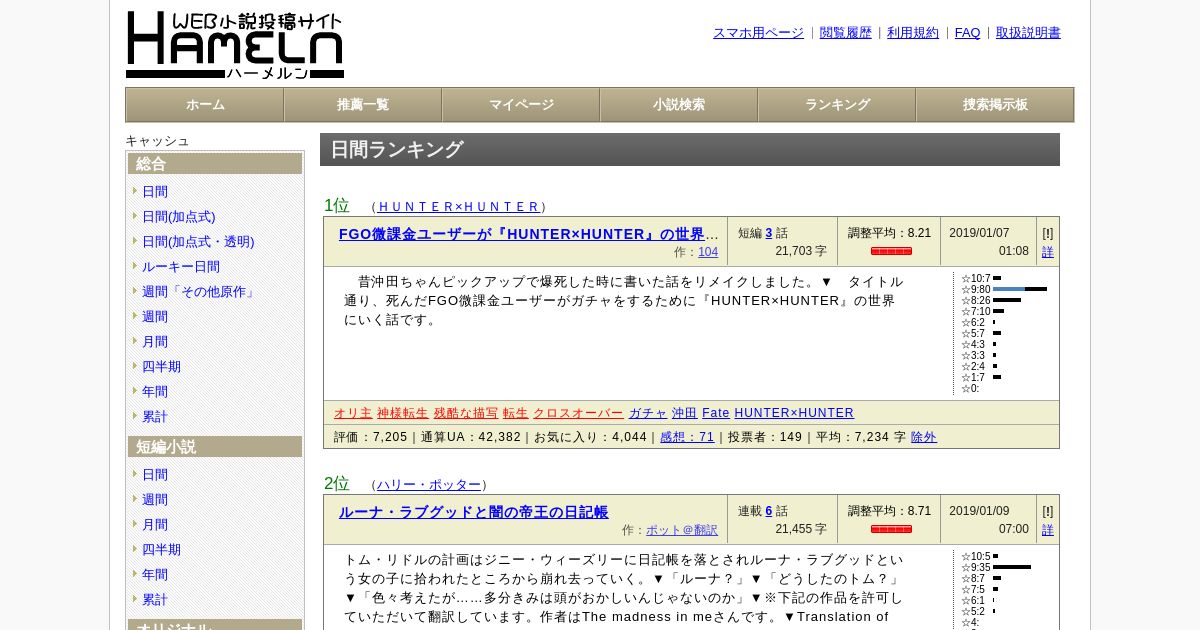This screenshot has width=1200, height=630.
Task: Select 累計 under the 総合 sidebar section
Action: tap(155, 417)
